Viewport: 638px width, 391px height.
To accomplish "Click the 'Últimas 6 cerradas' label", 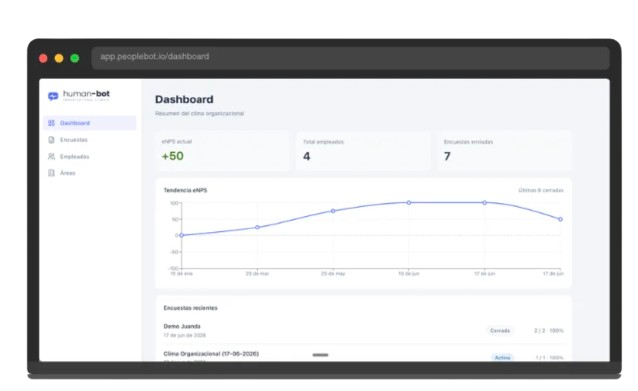I will tap(541, 190).
